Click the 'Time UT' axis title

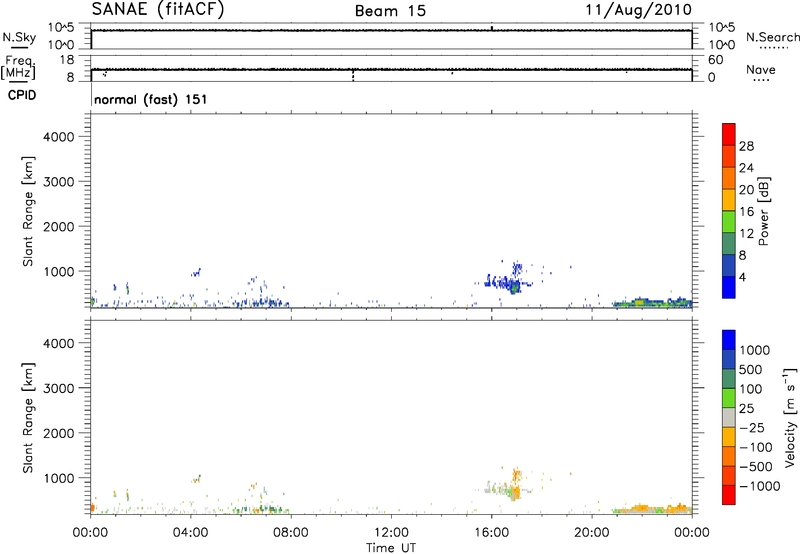coord(391,548)
